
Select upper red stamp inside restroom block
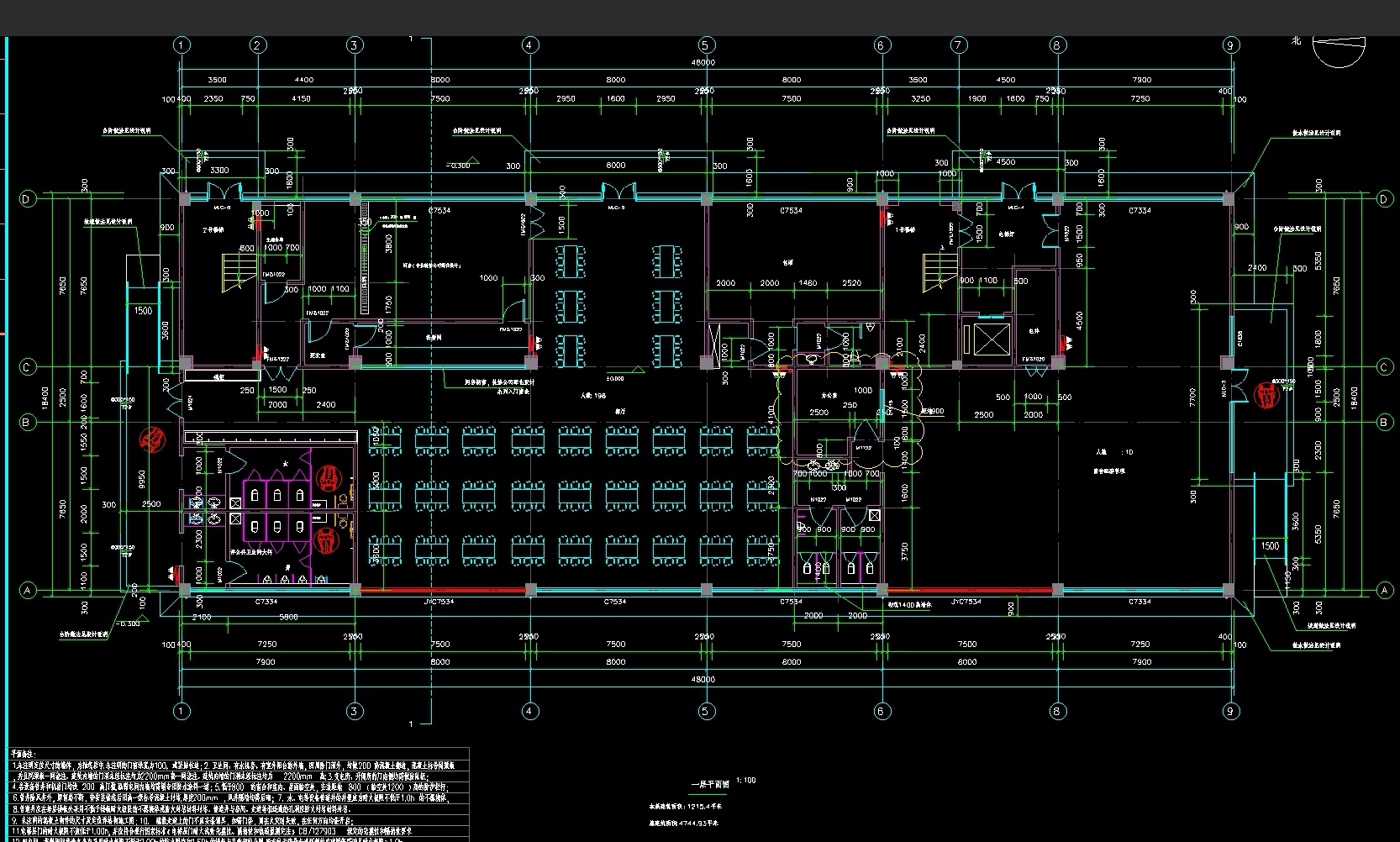tap(328, 479)
